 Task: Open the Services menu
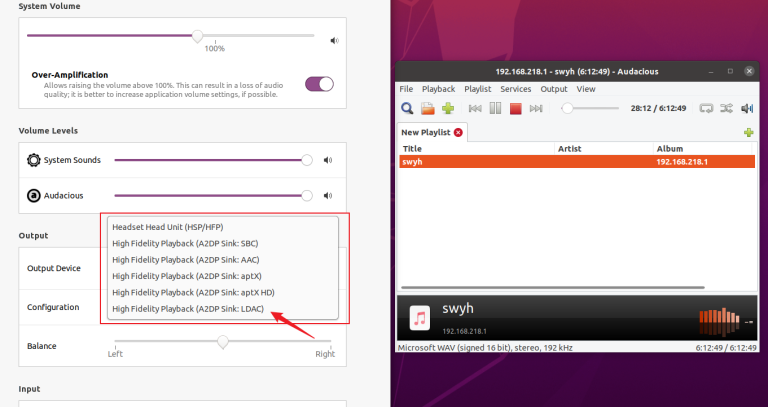coord(515,89)
